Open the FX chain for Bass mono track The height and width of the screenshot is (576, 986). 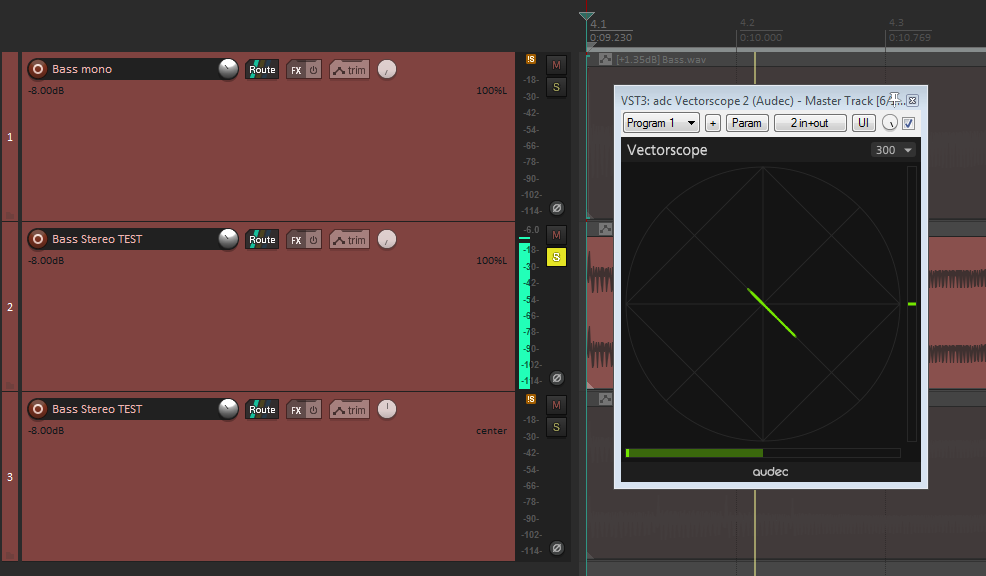pyautogui.click(x=296, y=70)
